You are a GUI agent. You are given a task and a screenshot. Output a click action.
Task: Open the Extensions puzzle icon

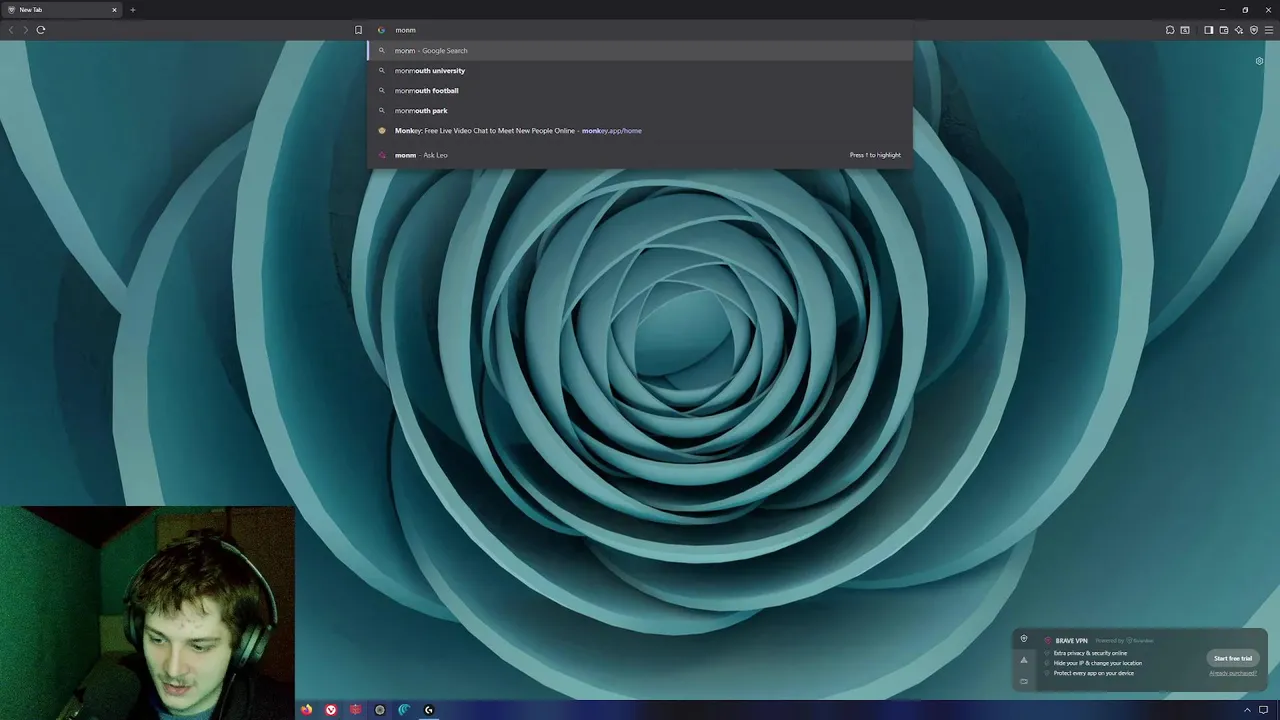pos(1170,30)
